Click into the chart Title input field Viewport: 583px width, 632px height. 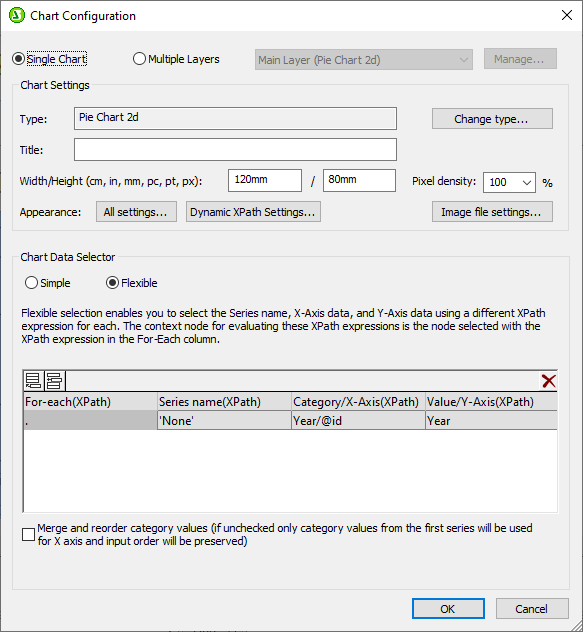click(x=235, y=150)
